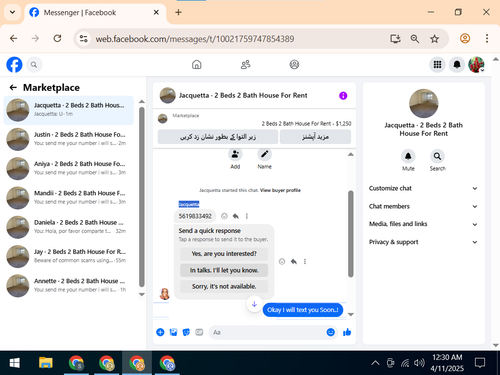The width and height of the screenshot is (500, 375).
Task: Go to Home feed icon
Action: [197, 64]
